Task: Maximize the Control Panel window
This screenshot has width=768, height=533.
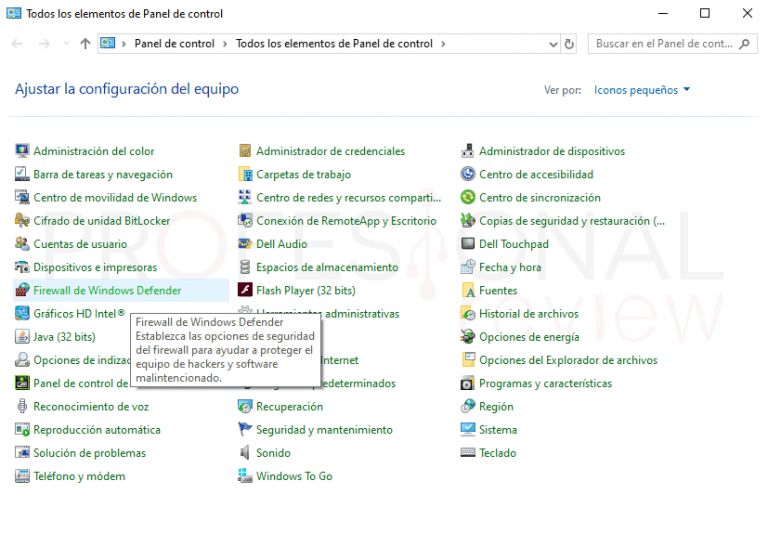Action: [704, 13]
